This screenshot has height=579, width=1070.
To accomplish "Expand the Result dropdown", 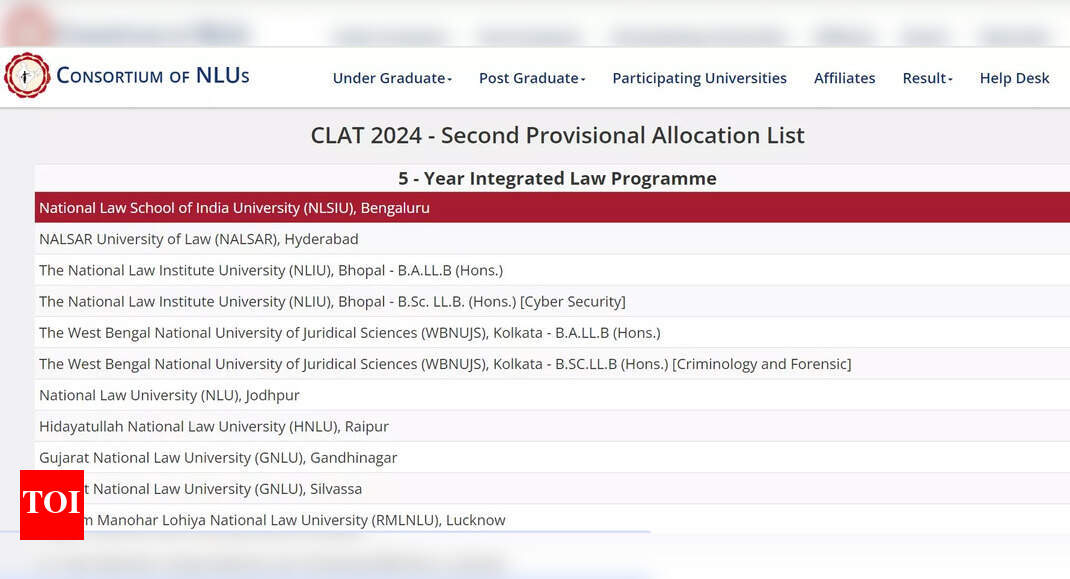I will click(x=926, y=78).
